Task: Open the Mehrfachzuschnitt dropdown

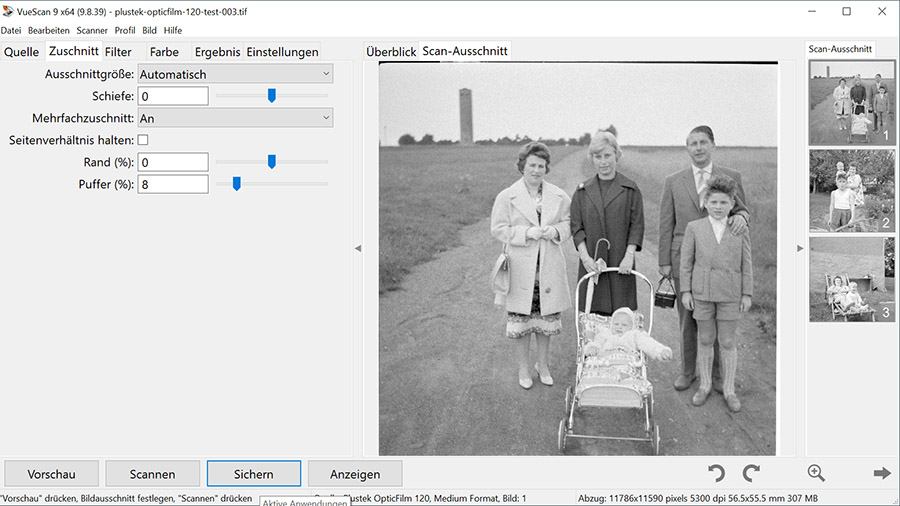Action: coord(235,118)
